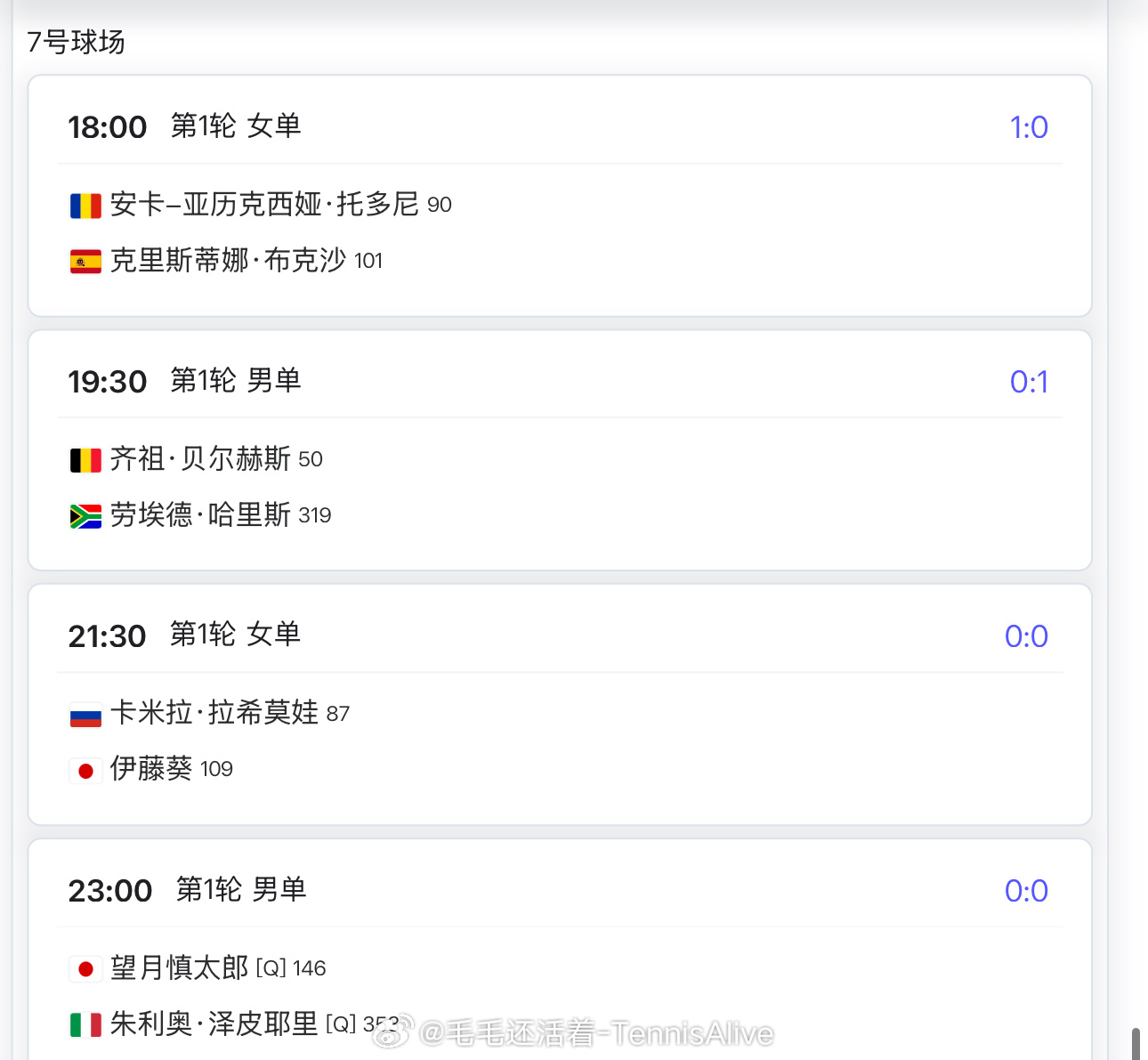Click the vertical scrollbar thumb at right edge
The height and width of the screenshot is (1060, 1148).
tap(1136, 1044)
